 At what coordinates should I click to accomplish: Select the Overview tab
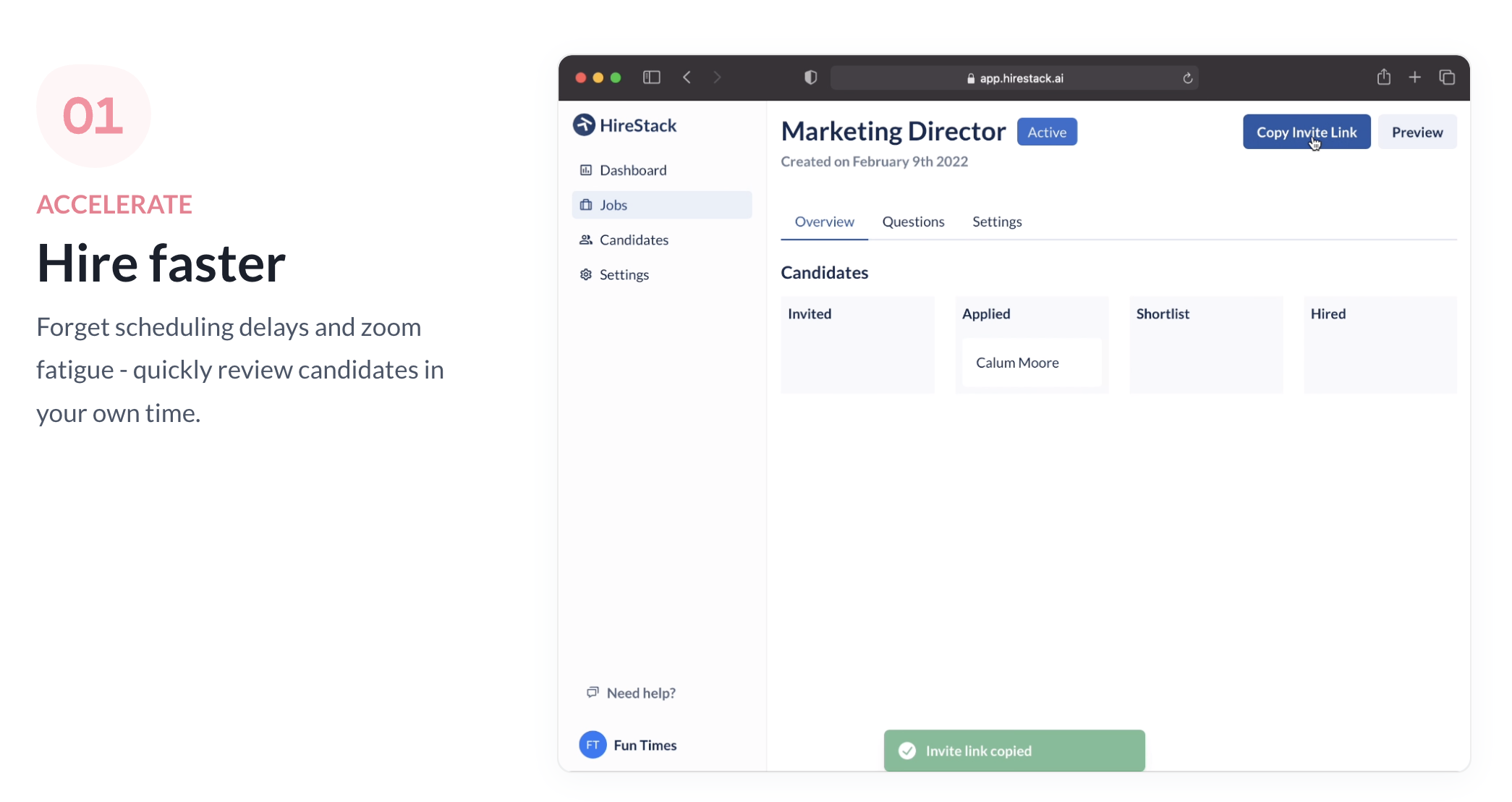tap(824, 221)
